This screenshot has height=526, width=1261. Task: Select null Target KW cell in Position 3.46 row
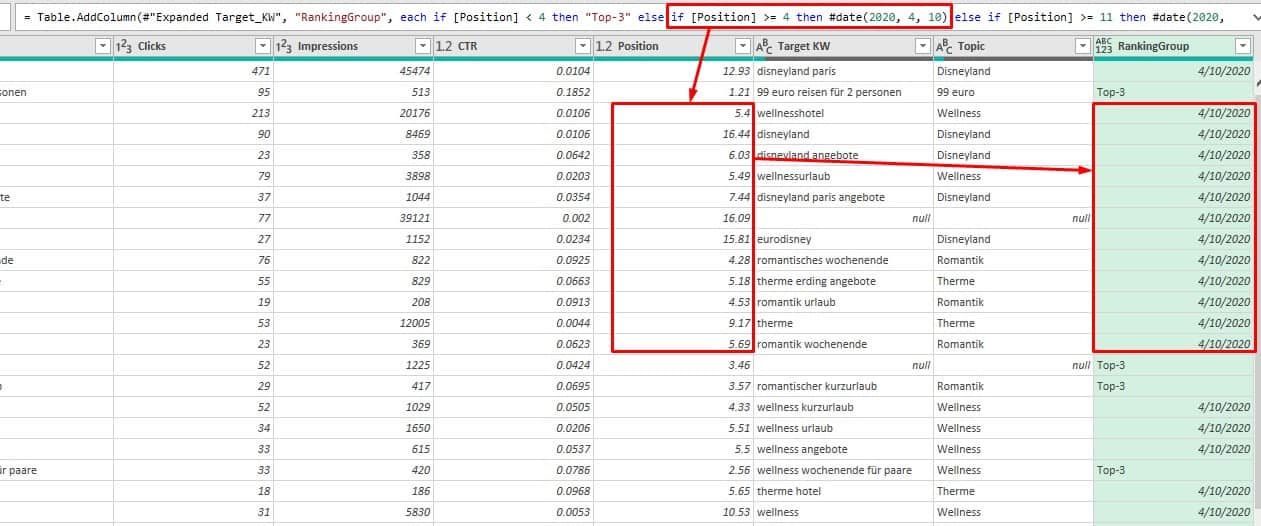tap(843, 365)
